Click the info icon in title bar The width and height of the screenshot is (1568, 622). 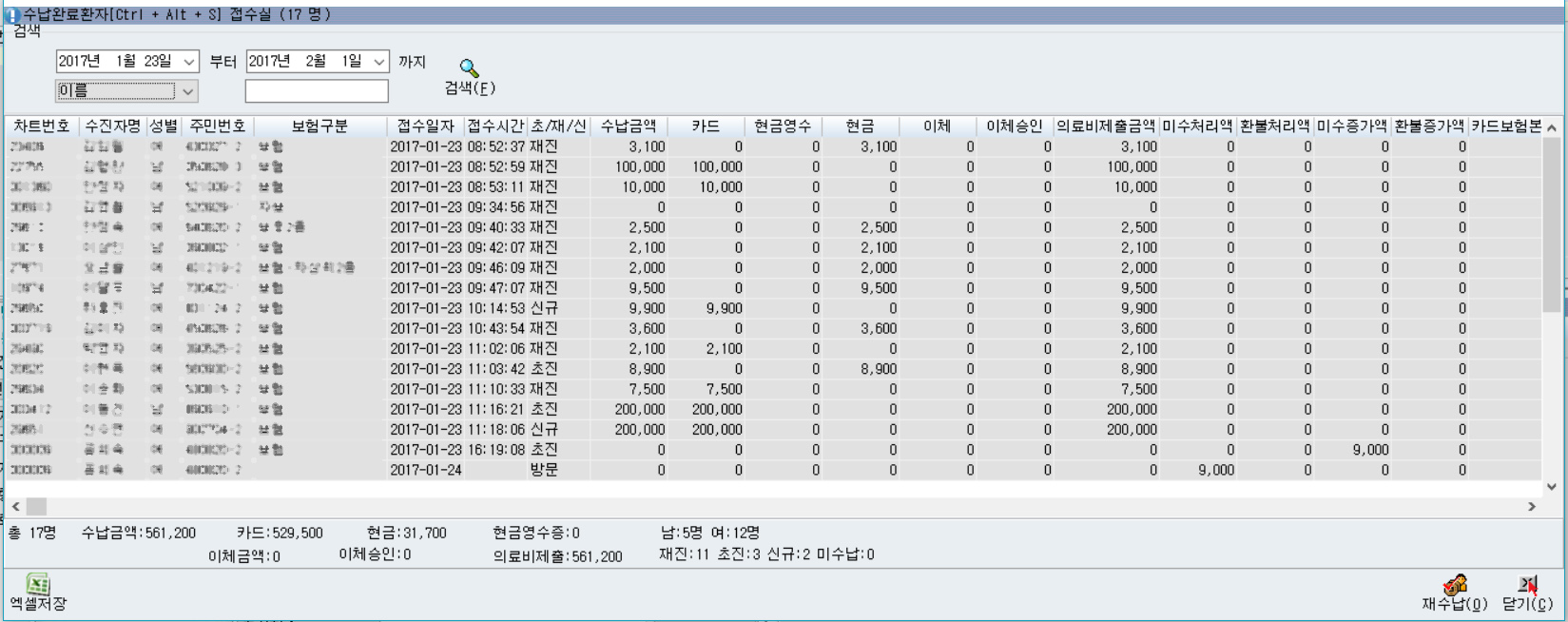coord(12,15)
